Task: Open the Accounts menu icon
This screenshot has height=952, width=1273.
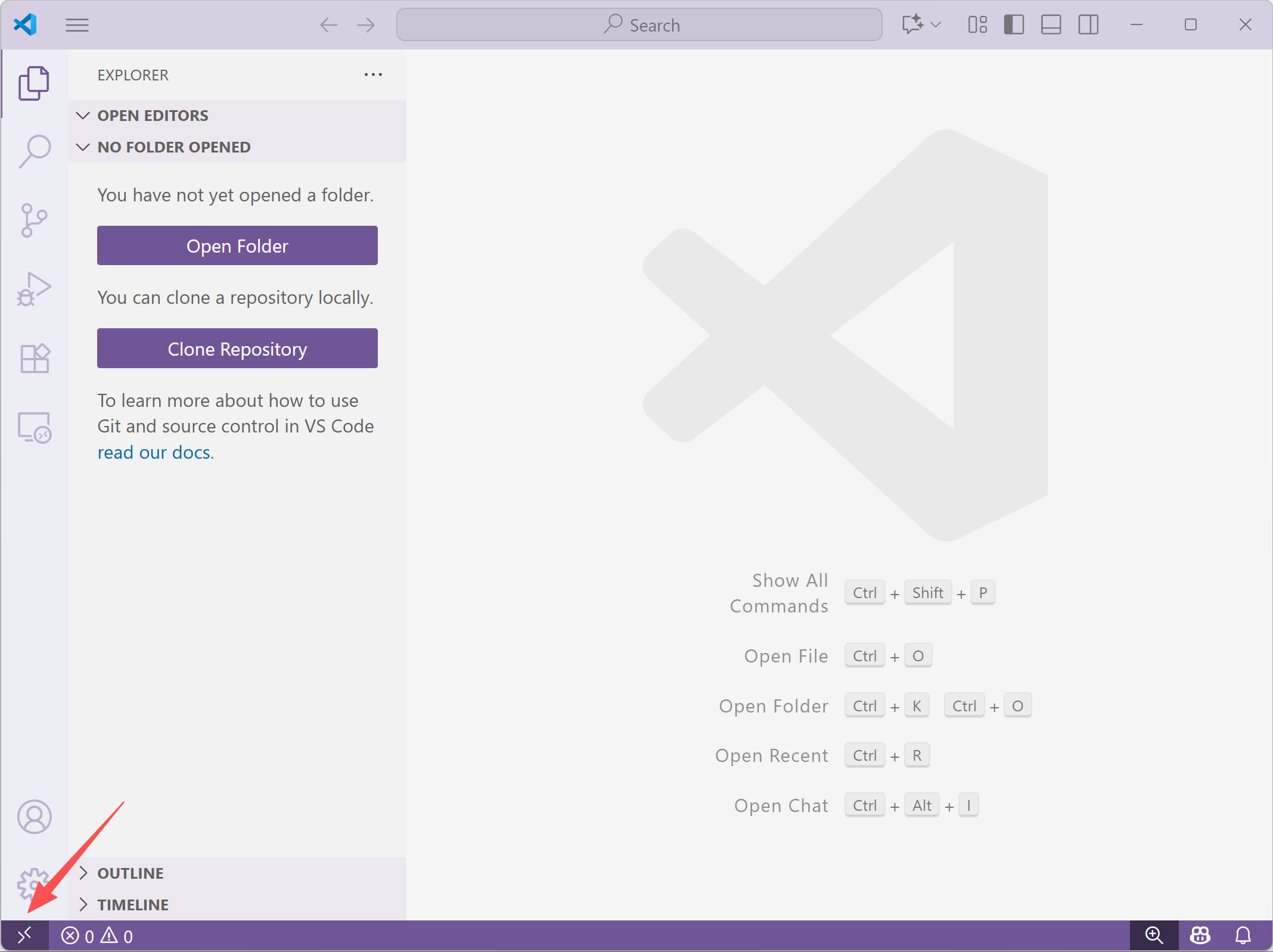Action: tap(34, 817)
